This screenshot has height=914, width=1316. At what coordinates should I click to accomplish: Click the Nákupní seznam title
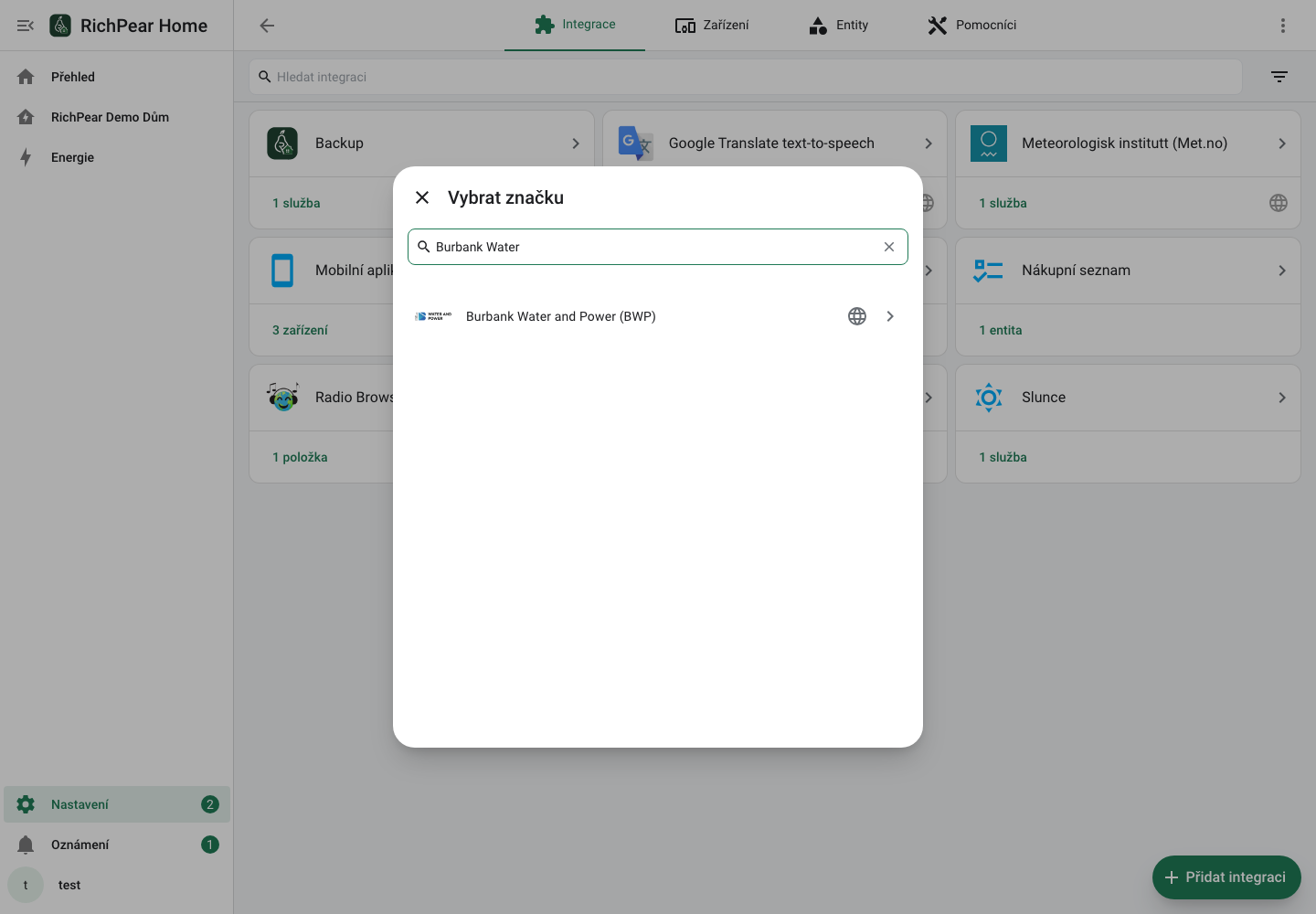coord(1076,271)
